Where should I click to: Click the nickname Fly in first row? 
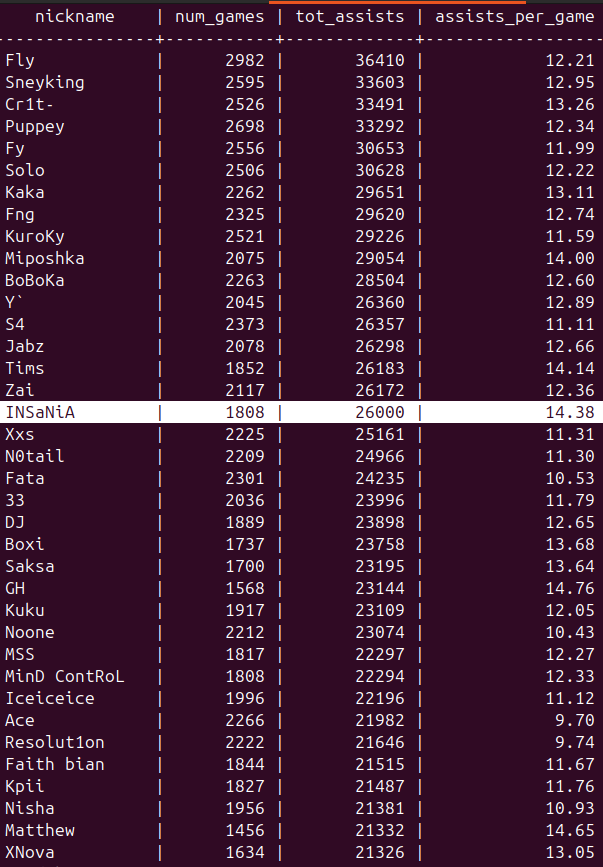point(20,60)
